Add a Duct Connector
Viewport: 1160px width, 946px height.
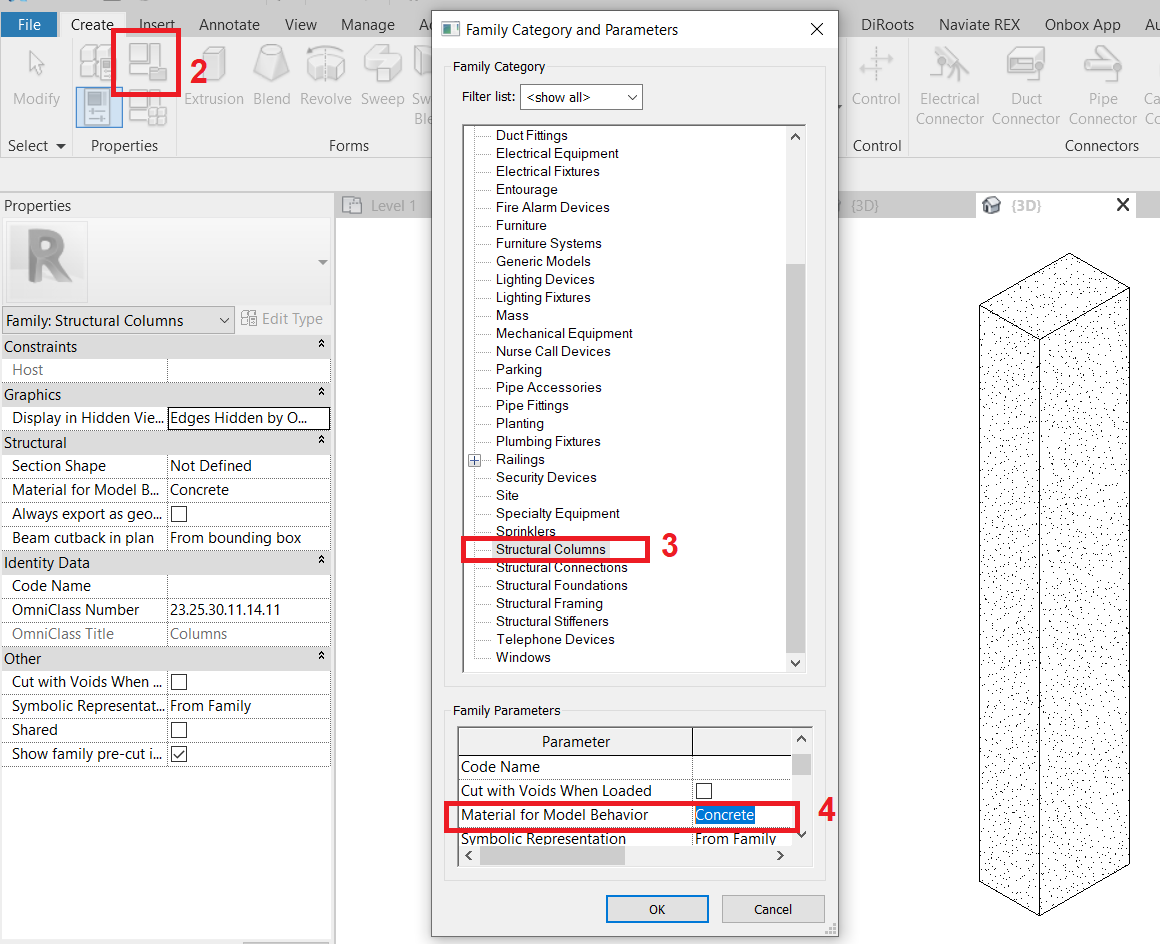tap(1025, 80)
